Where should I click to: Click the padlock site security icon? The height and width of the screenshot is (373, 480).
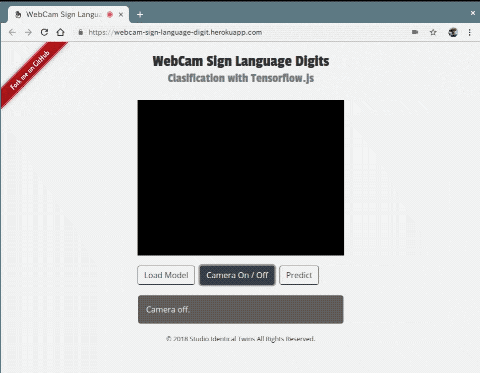pyautogui.click(x=80, y=32)
